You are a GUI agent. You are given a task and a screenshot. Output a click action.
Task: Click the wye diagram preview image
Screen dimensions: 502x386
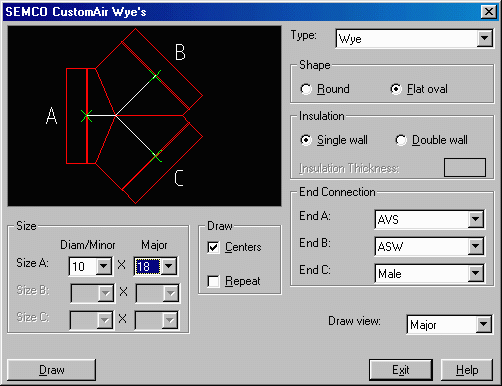point(144,116)
